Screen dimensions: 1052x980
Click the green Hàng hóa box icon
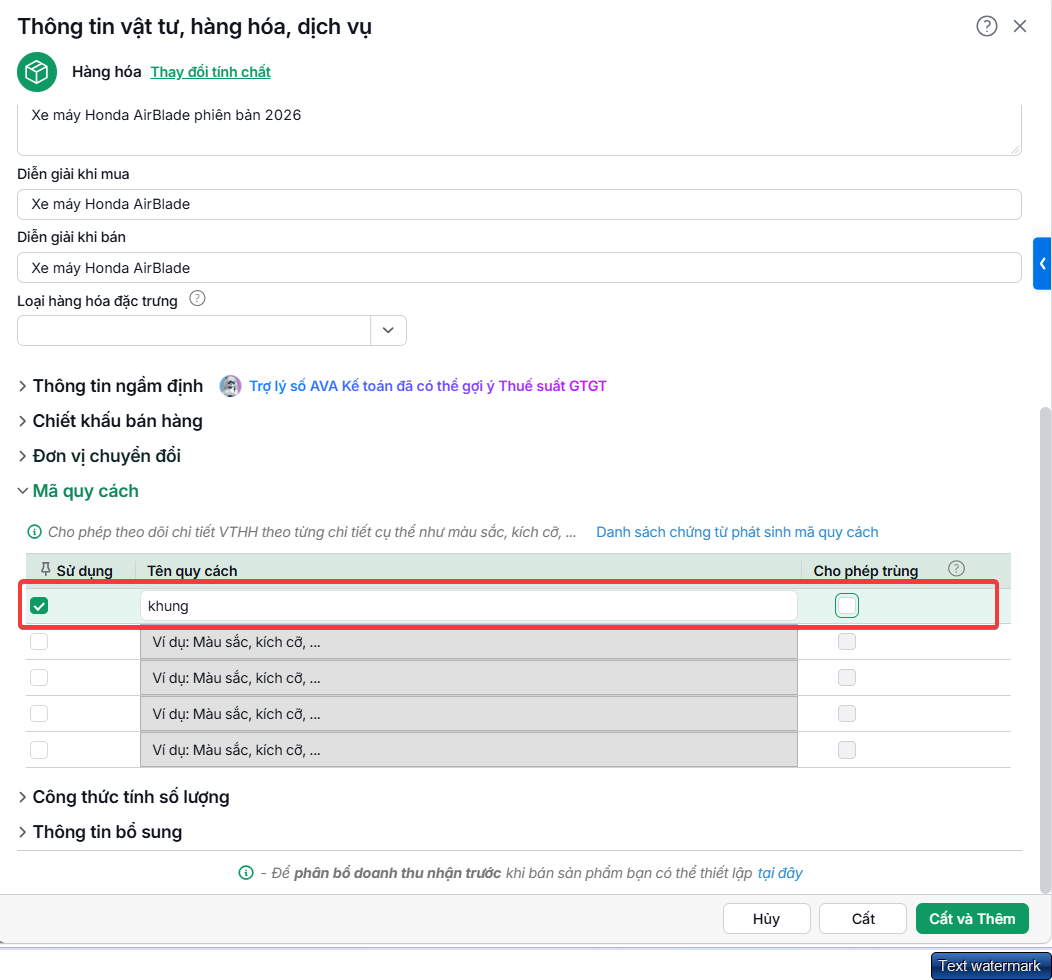37,72
